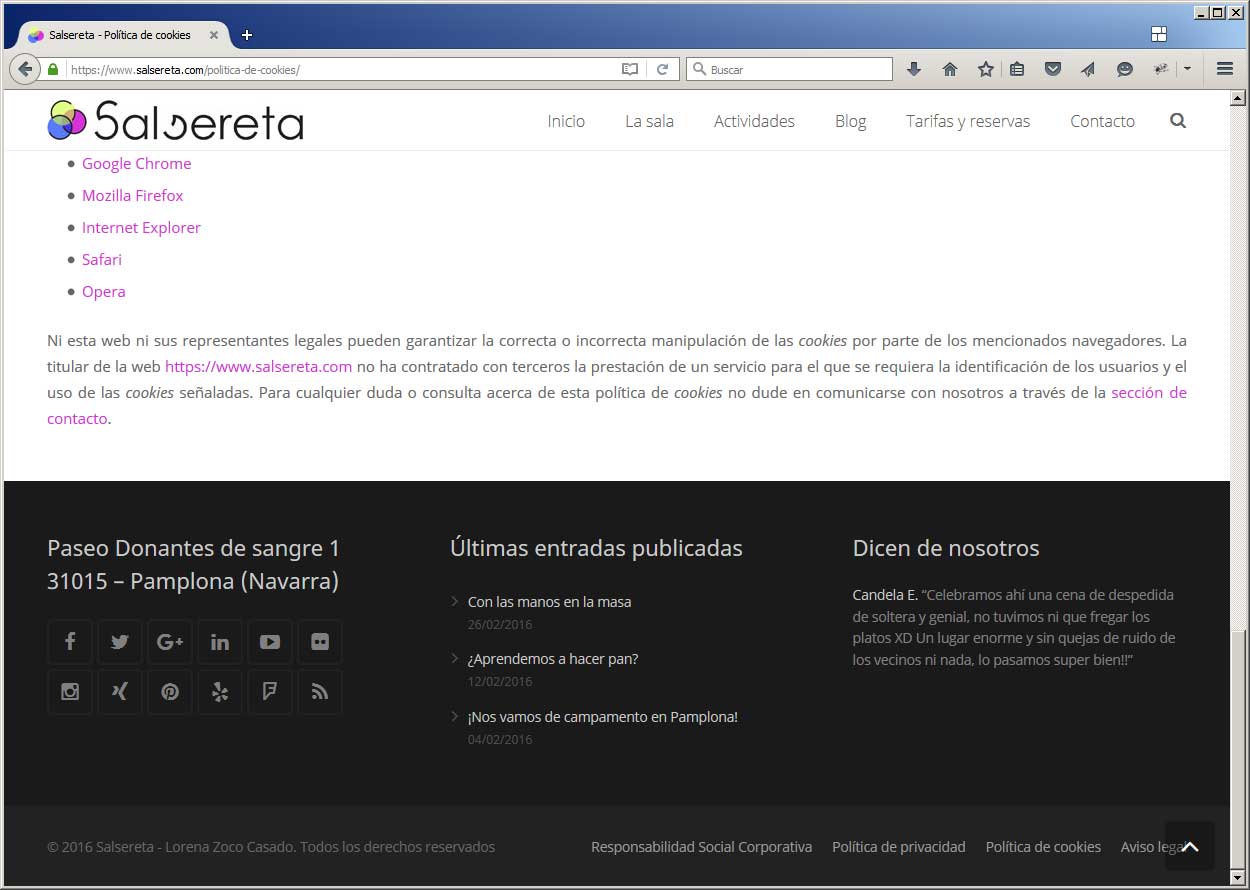1250x890 pixels.
Task: Bookmark this page with the star icon
Action: pyautogui.click(x=986, y=69)
